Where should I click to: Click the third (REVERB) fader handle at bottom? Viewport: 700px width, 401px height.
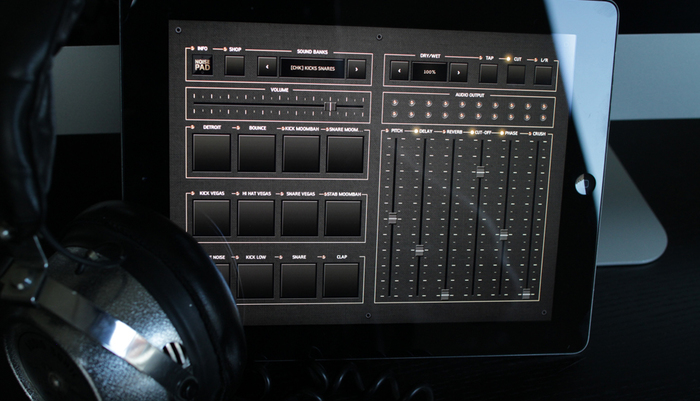click(445, 294)
